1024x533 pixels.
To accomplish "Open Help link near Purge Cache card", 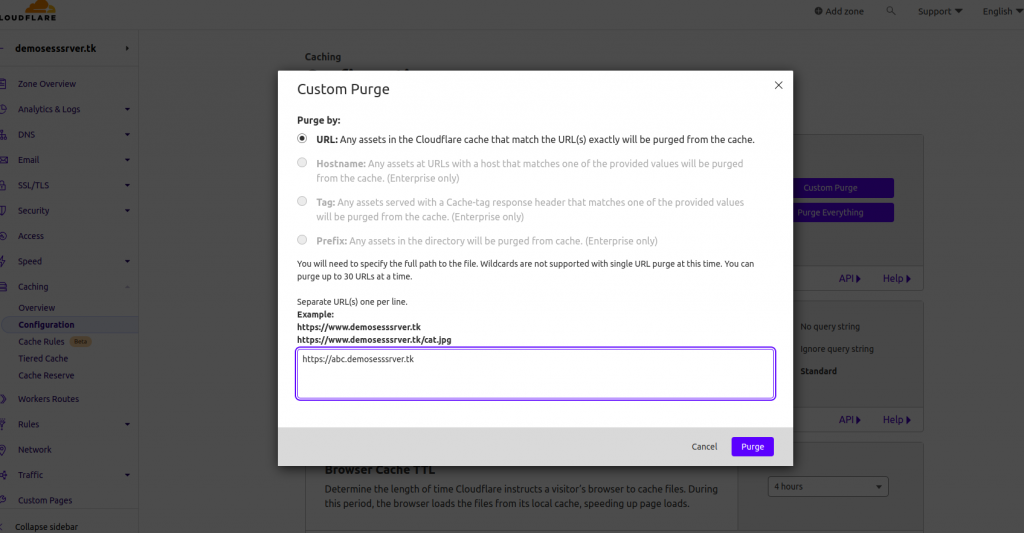I will [897, 278].
